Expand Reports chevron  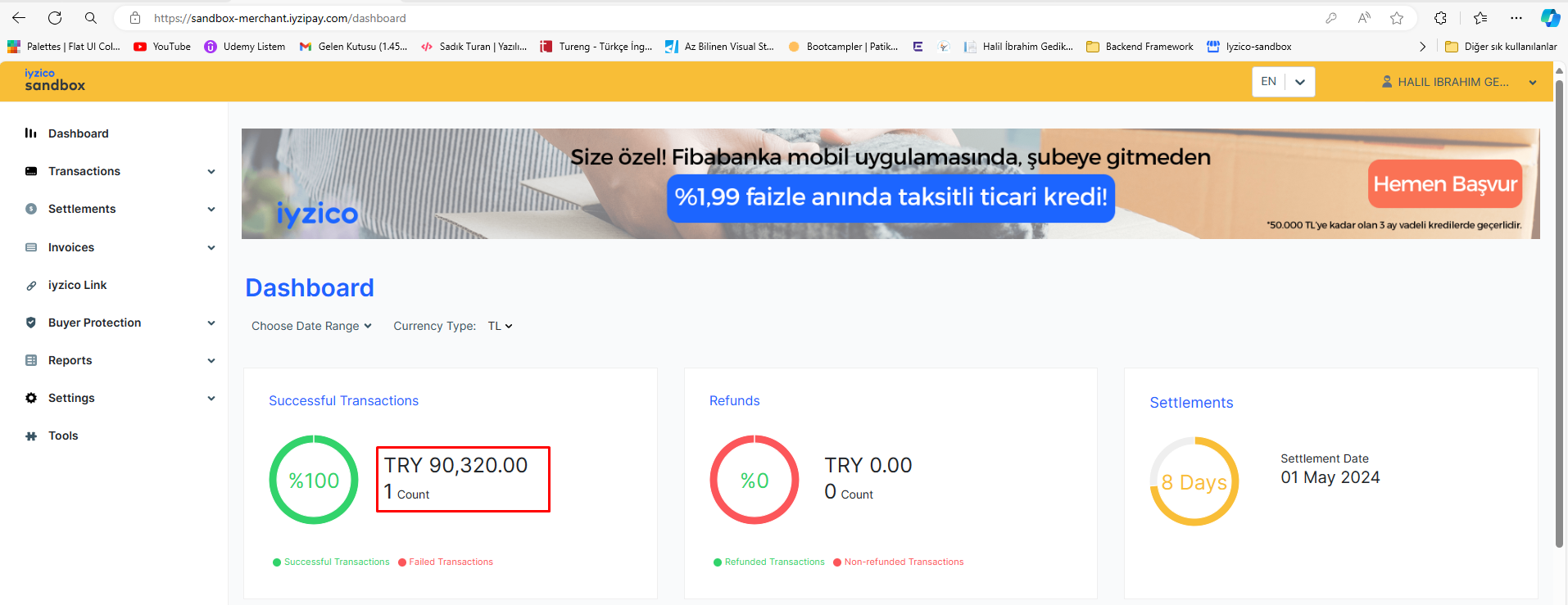tap(211, 360)
